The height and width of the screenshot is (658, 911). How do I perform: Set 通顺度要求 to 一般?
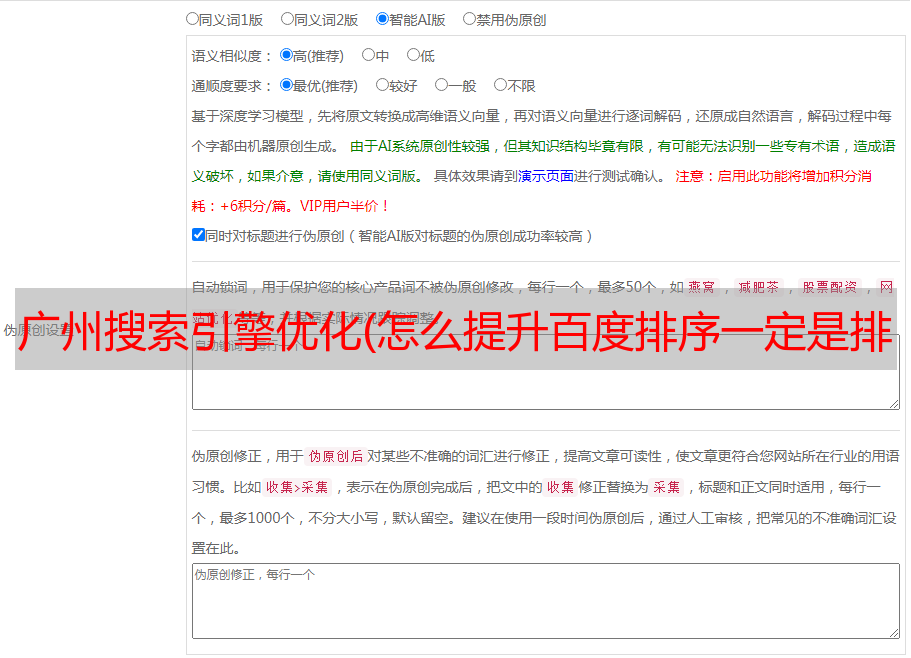pyautogui.click(x=442, y=85)
